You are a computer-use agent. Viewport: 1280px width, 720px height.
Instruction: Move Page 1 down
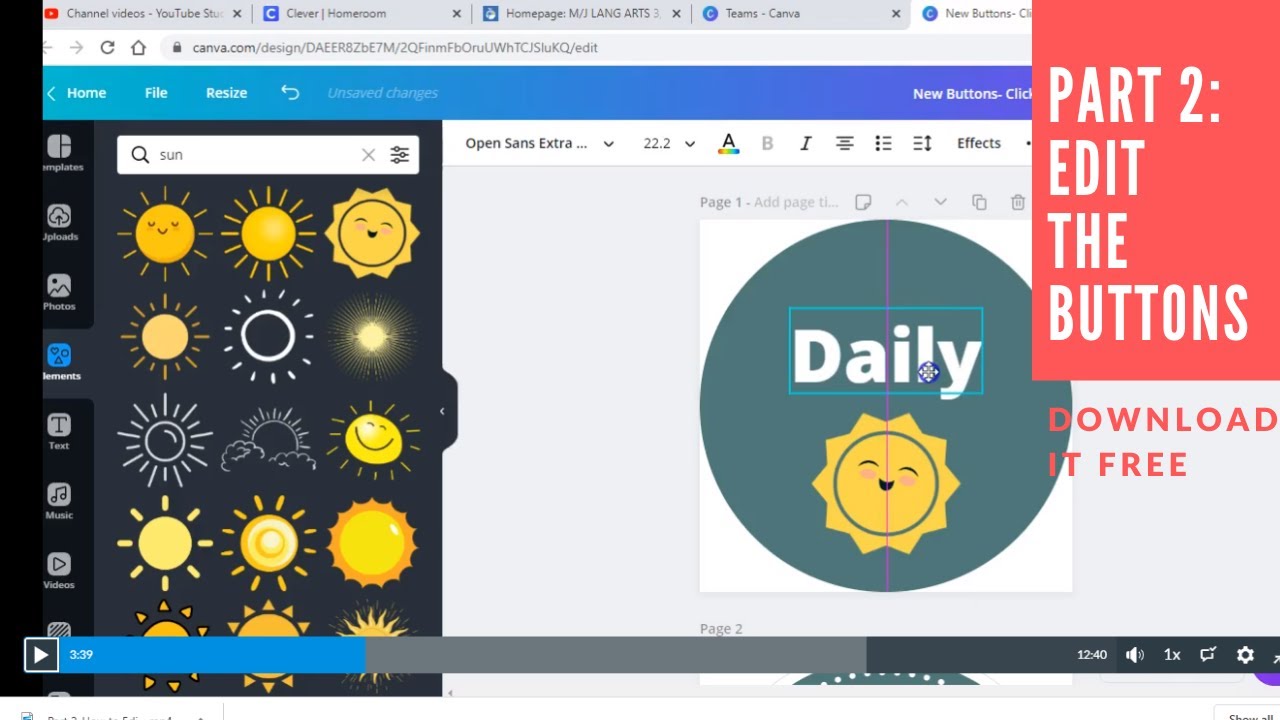pyautogui.click(x=940, y=202)
